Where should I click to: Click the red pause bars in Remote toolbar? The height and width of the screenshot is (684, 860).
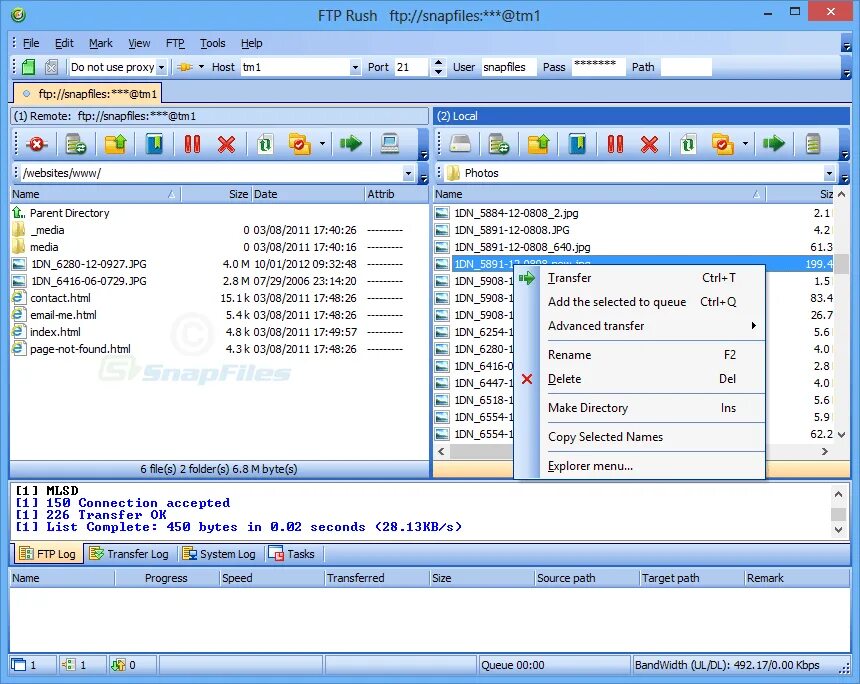(192, 144)
